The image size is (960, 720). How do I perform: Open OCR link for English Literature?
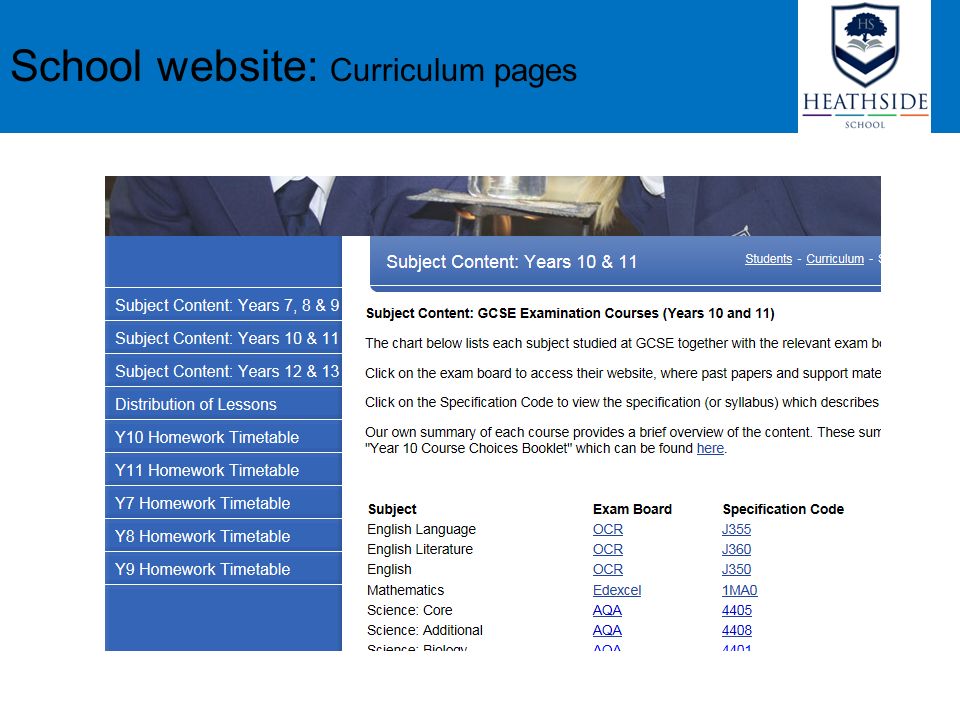(x=607, y=550)
